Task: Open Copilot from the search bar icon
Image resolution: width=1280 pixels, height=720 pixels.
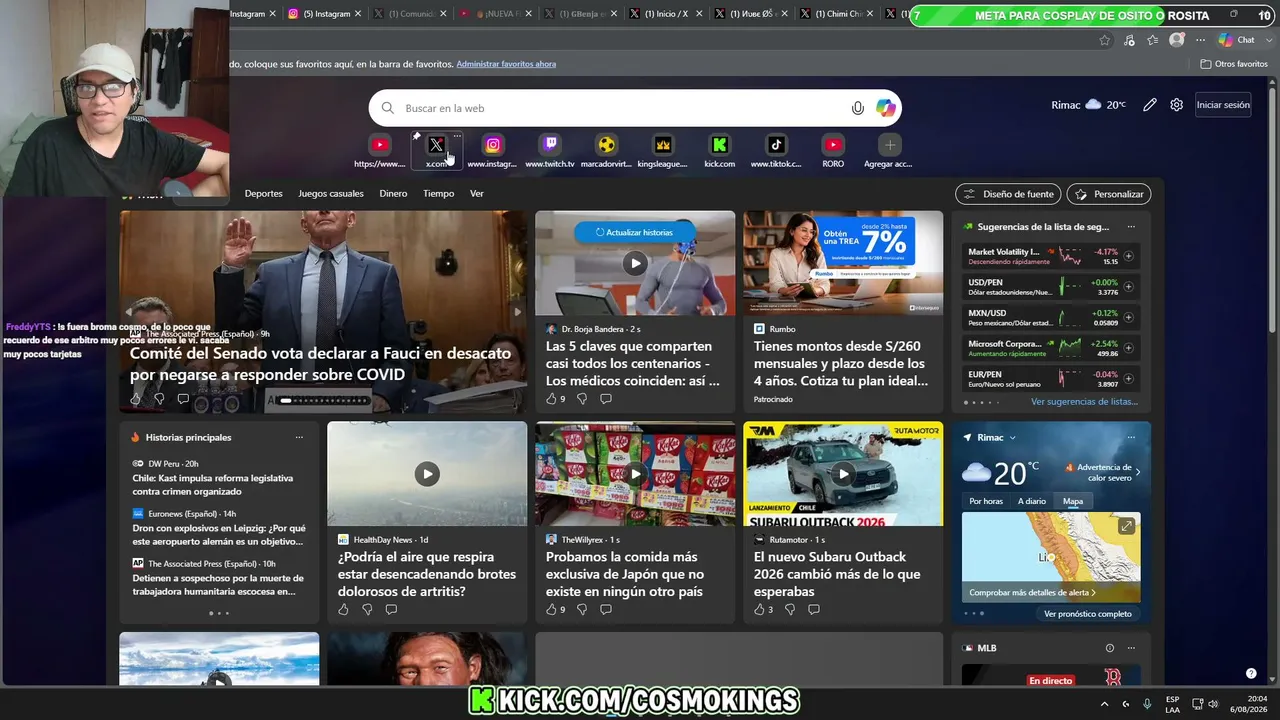Action: [885, 108]
